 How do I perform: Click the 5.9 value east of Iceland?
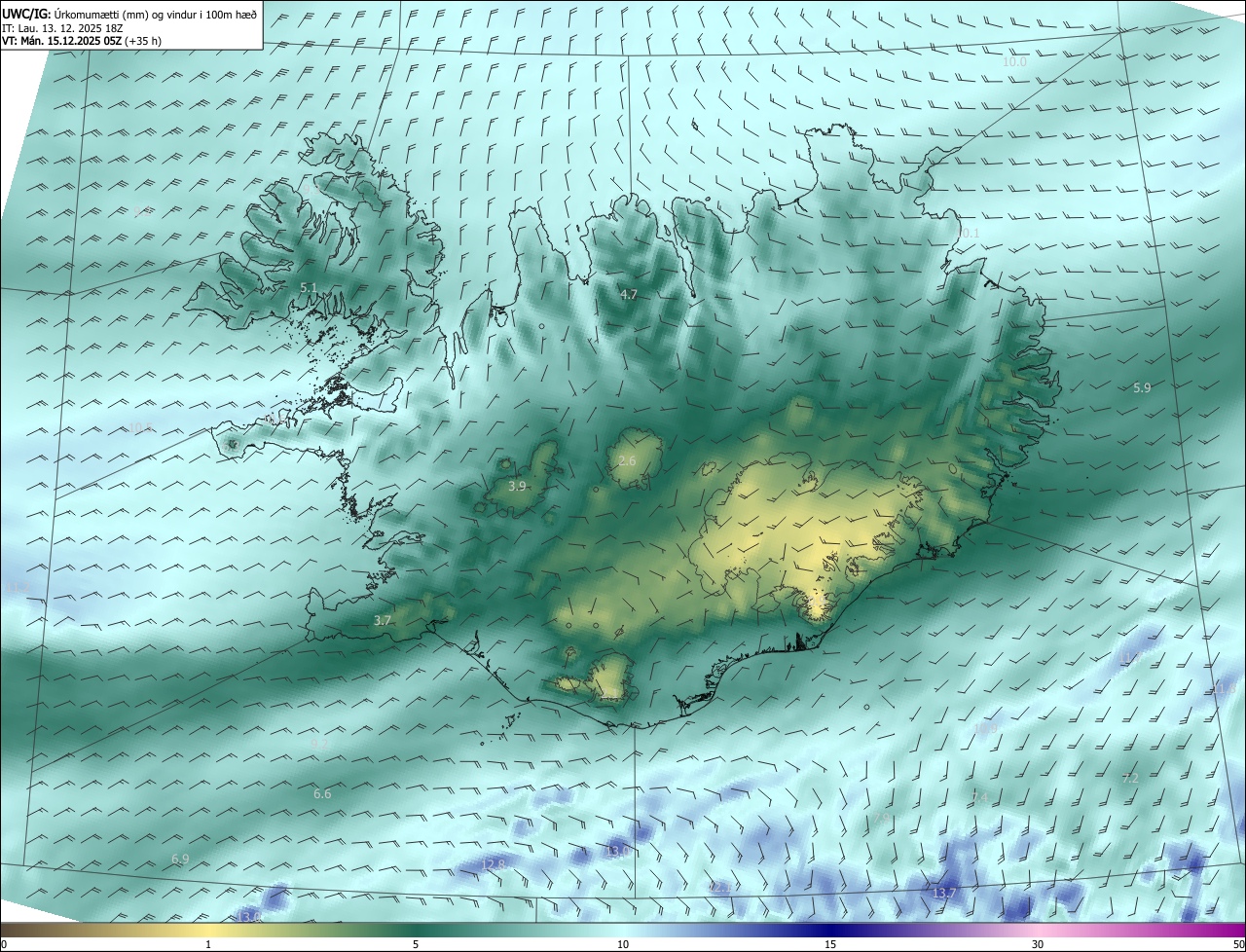click(x=1142, y=387)
